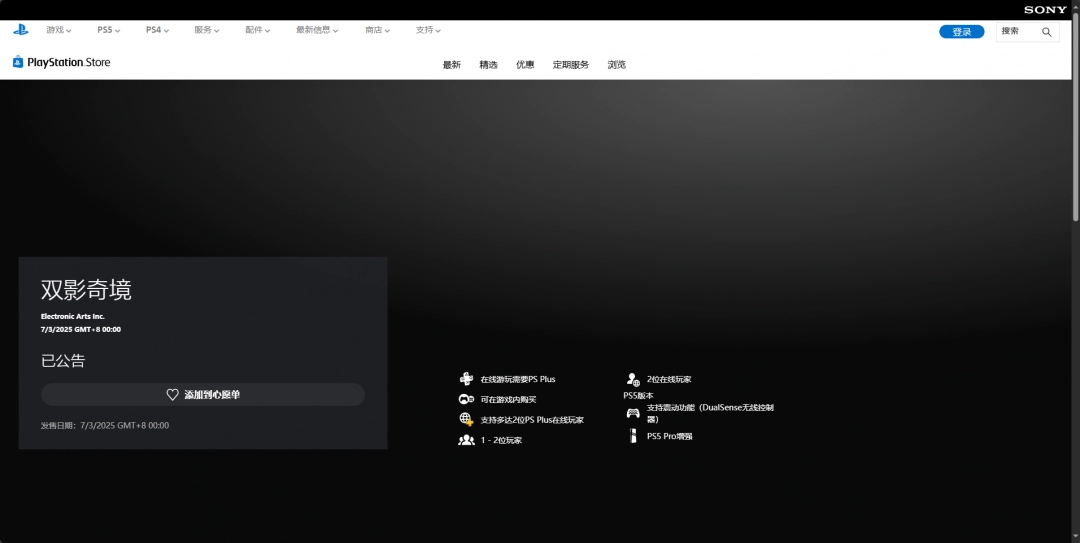
Task: Click the in-game purchases controller icon
Action: (x=466, y=399)
